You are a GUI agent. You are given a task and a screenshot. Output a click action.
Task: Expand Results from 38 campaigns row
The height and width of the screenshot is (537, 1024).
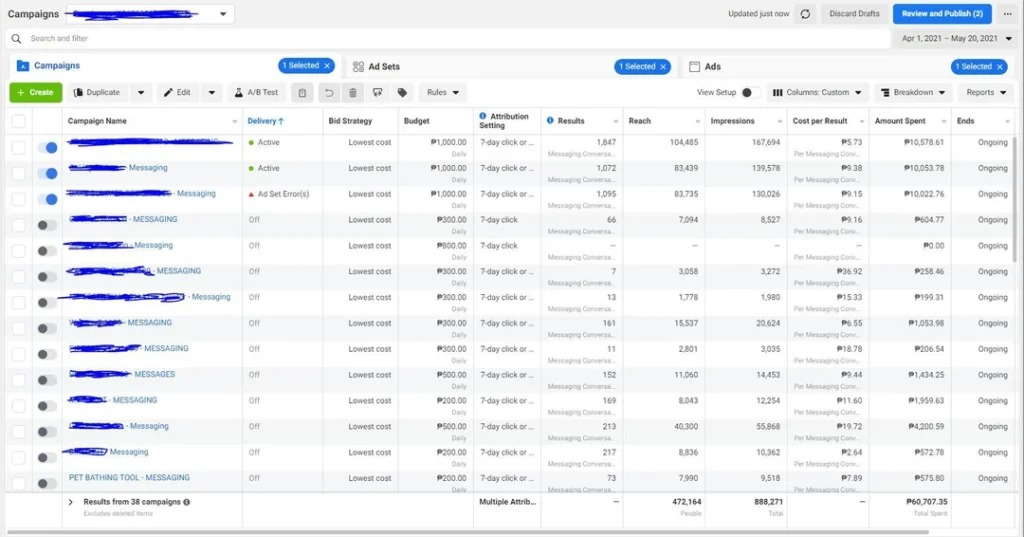click(x=71, y=502)
